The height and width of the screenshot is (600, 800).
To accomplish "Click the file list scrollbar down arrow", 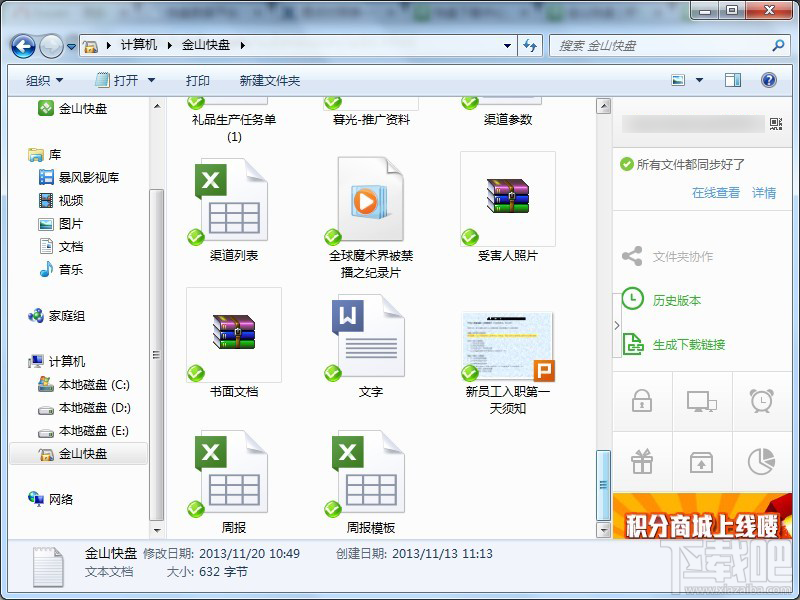I will coord(603,530).
